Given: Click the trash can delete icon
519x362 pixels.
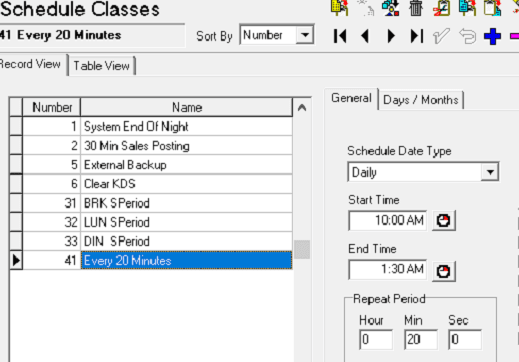Looking at the screenshot, I should (x=416, y=8).
